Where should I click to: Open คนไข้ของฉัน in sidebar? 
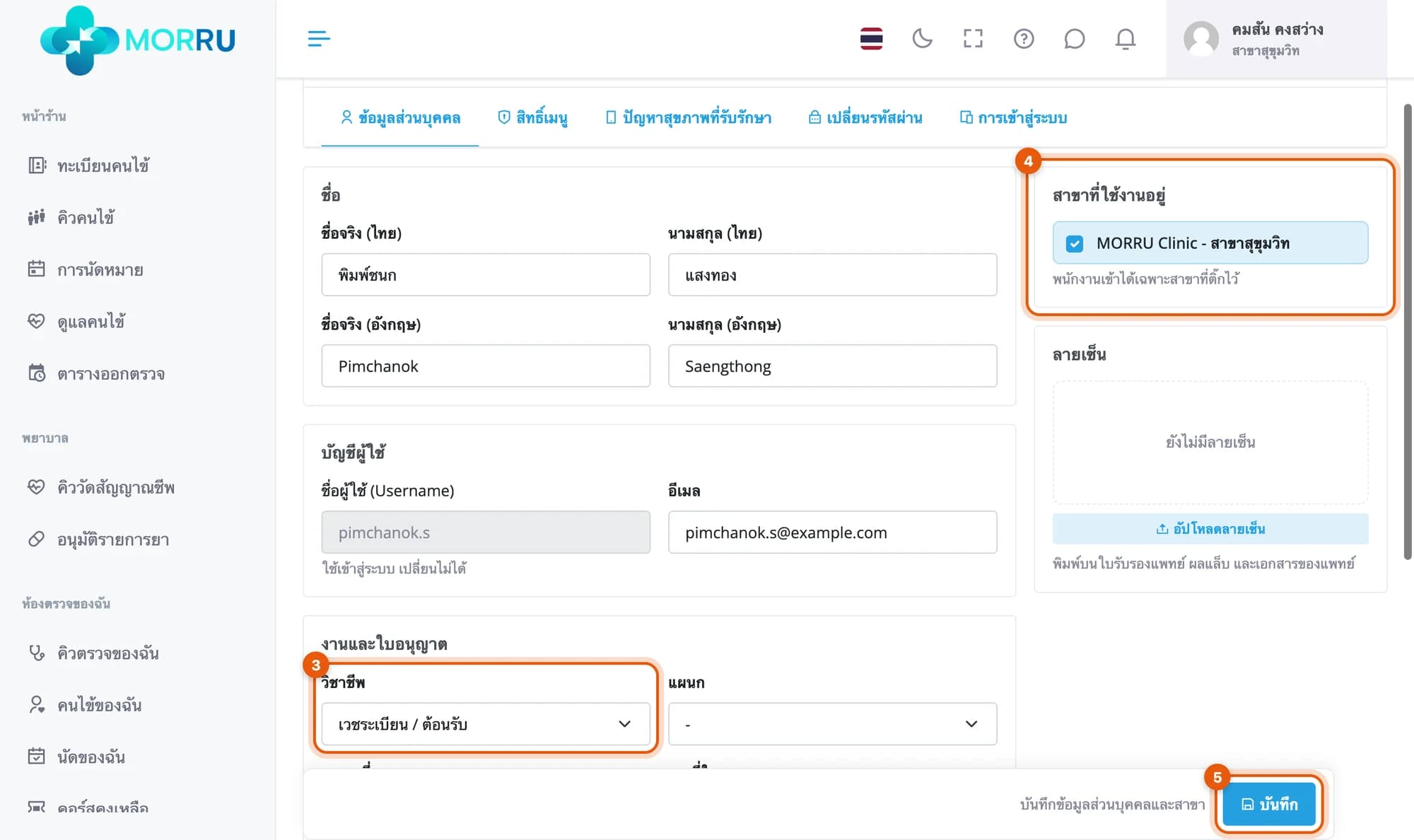(x=85, y=705)
